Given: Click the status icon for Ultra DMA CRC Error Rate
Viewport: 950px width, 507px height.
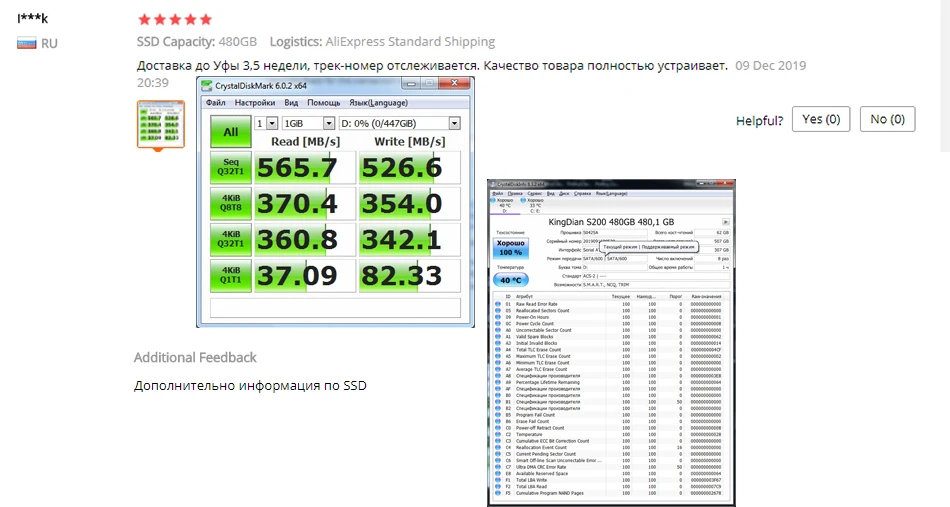Looking at the screenshot, I should point(498,467).
